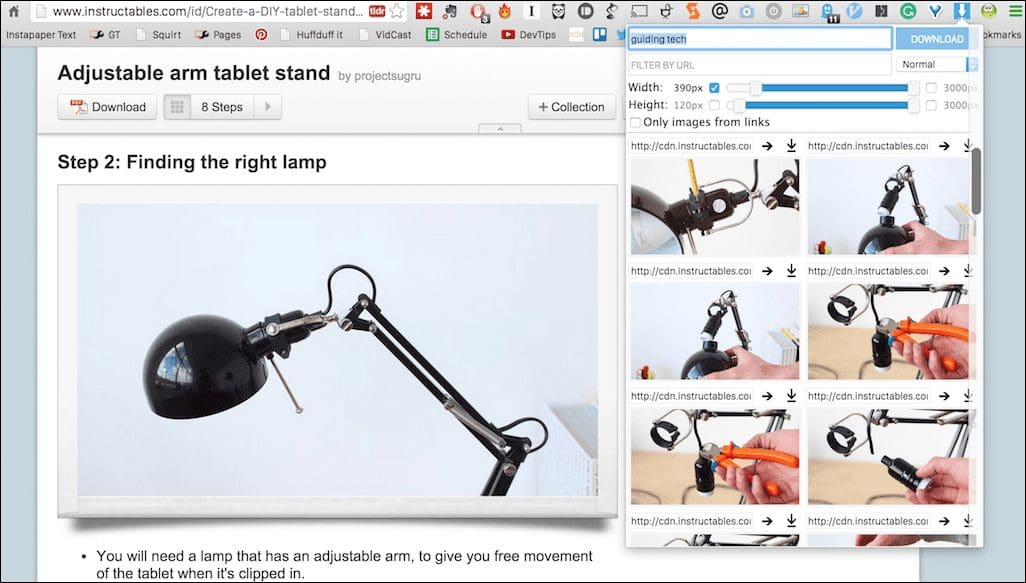This screenshot has width=1026, height=583.
Task: Open the Pages bookmark
Action: 218,35
